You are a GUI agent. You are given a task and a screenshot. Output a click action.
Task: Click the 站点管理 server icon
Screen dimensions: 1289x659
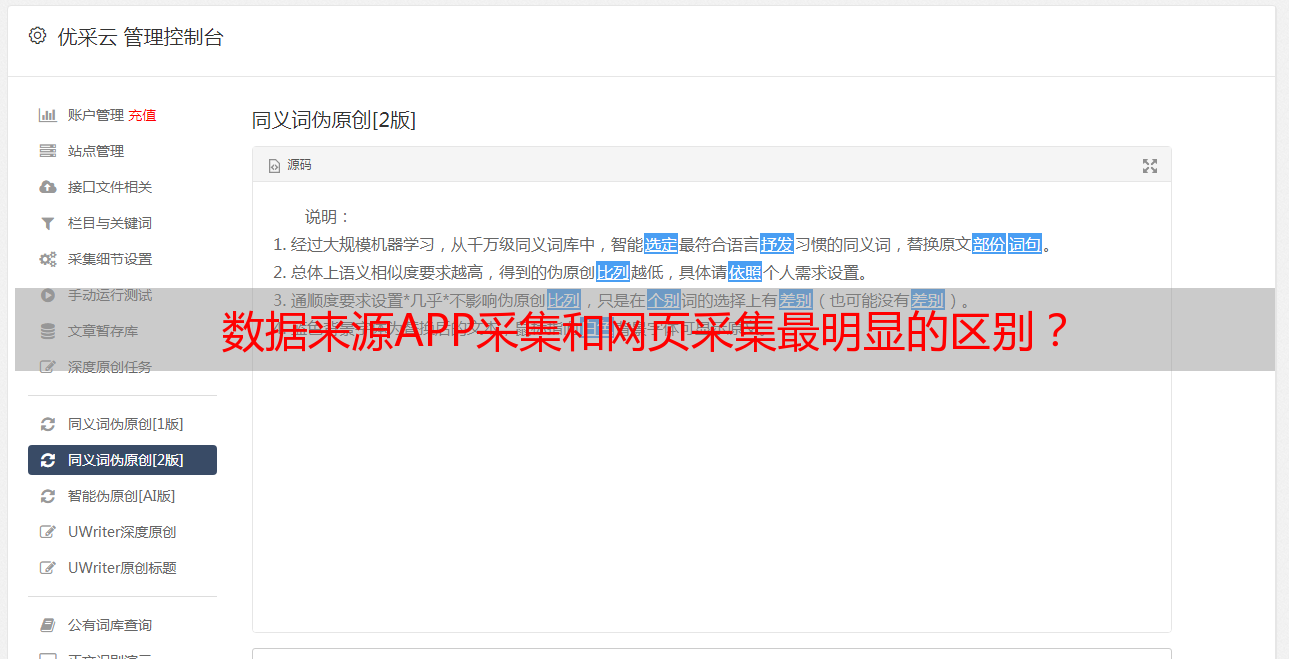coord(47,151)
